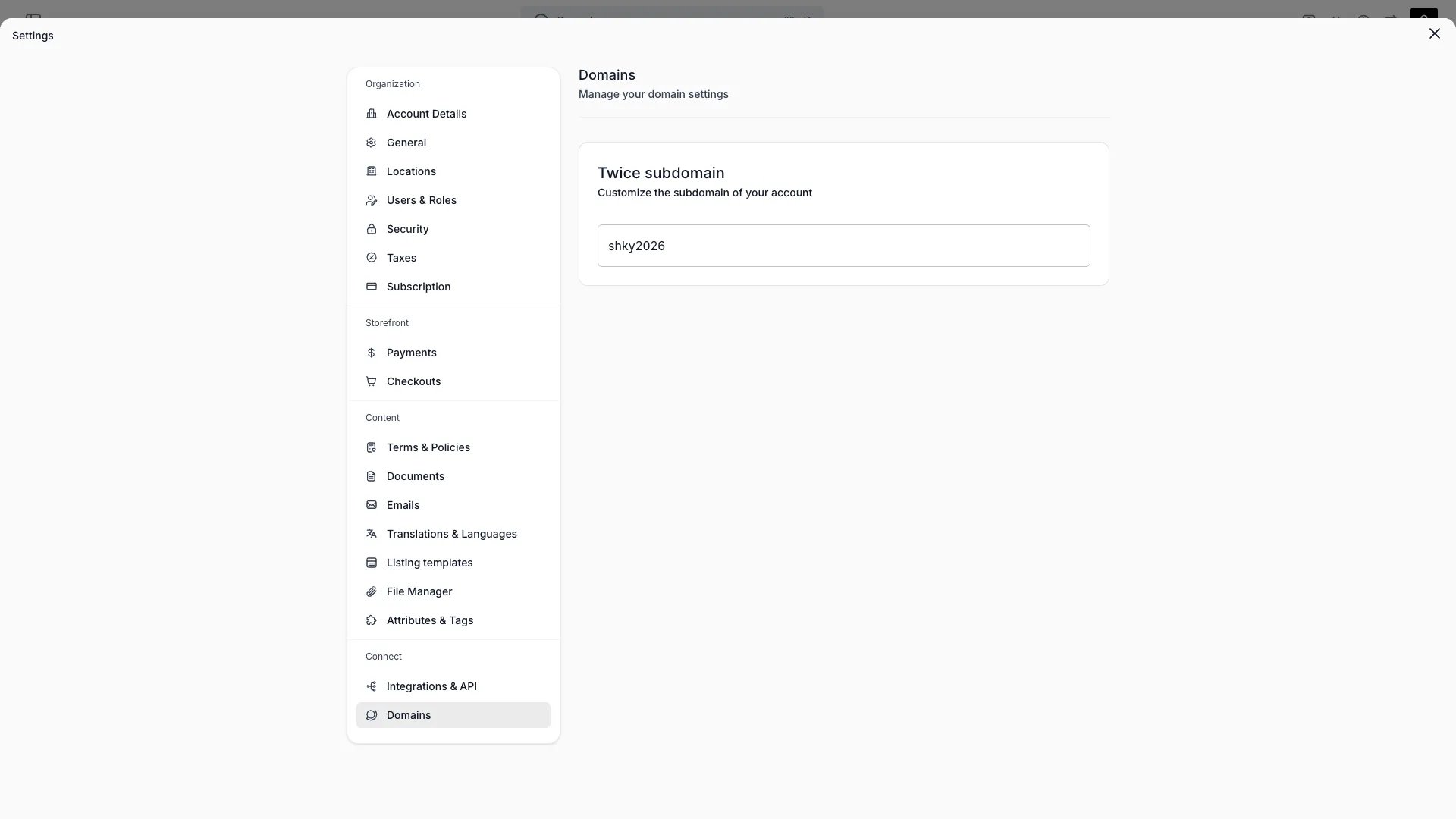Open Security settings
Screen dimensions: 1456x819
coord(453,229)
